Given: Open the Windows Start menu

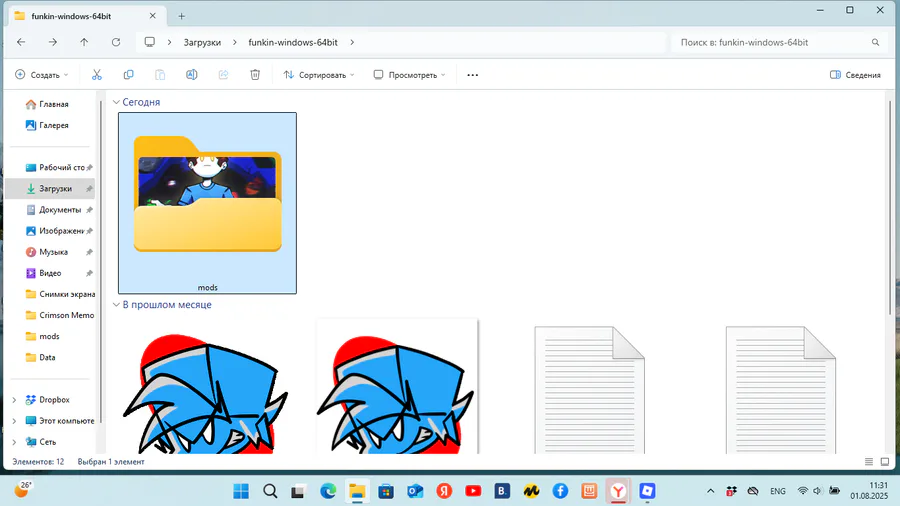Looking at the screenshot, I should 241,491.
